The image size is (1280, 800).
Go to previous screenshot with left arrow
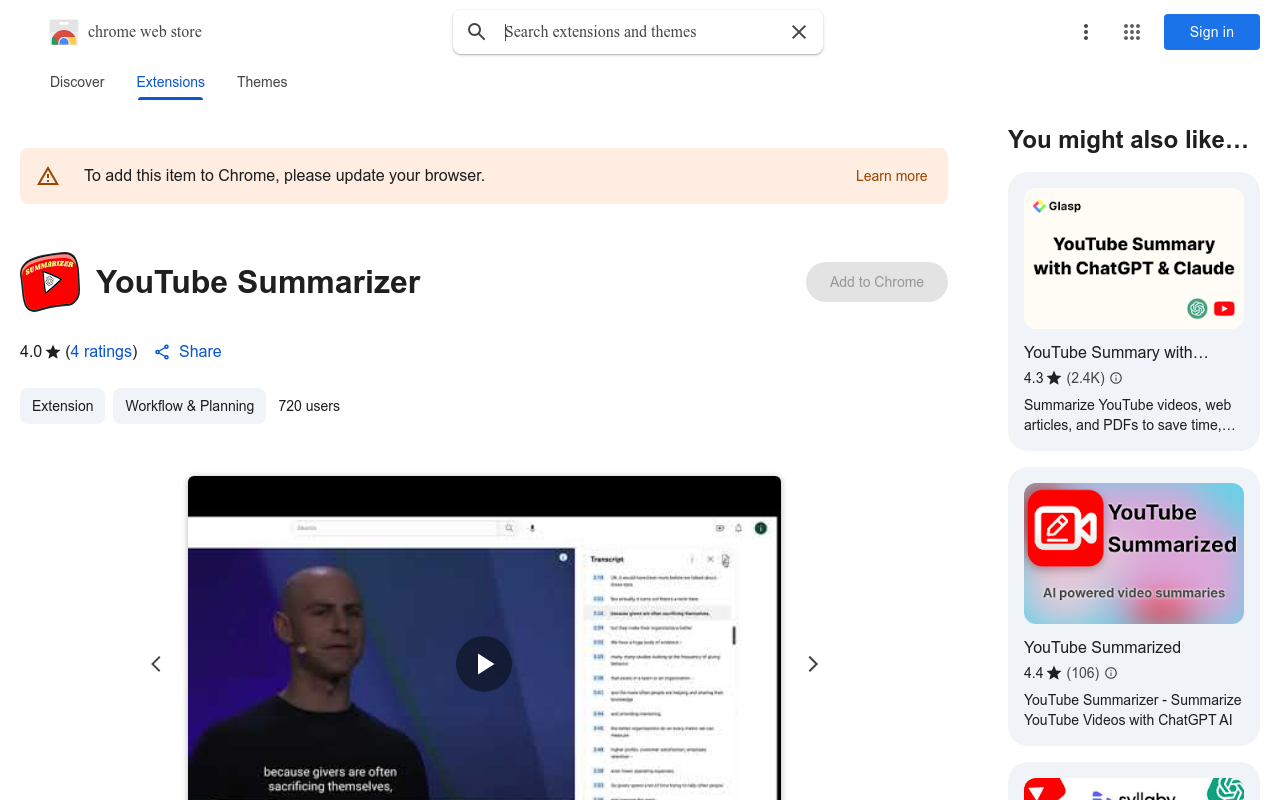156,664
